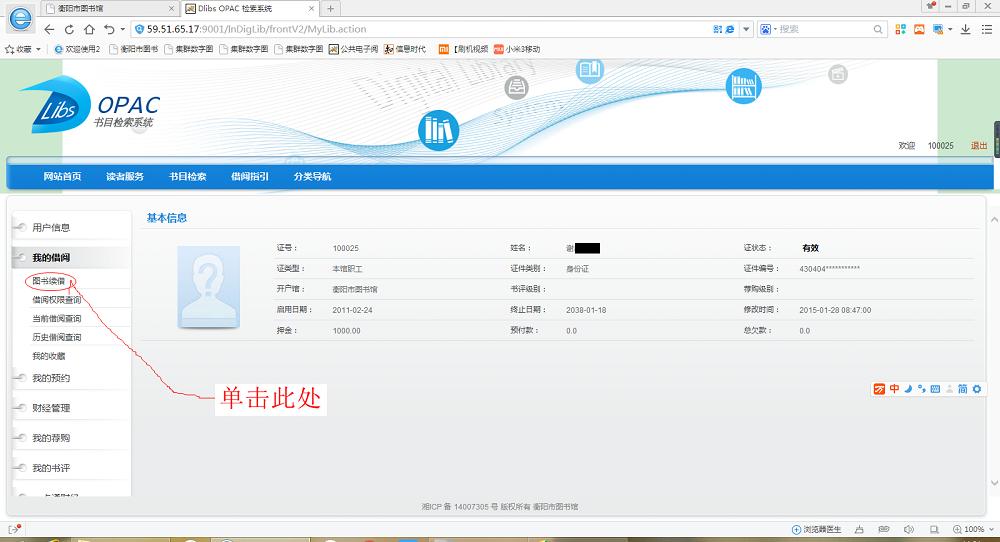Screen dimensions: 1000x542
Task: Click the books icon on banner wave
Action: tap(439, 130)
